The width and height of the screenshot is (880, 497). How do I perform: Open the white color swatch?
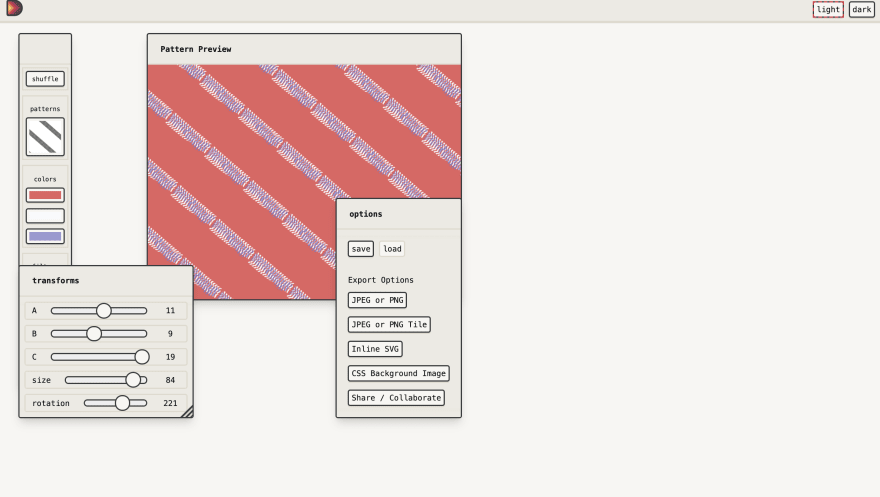pyautogui.click(x=45, y=216)
